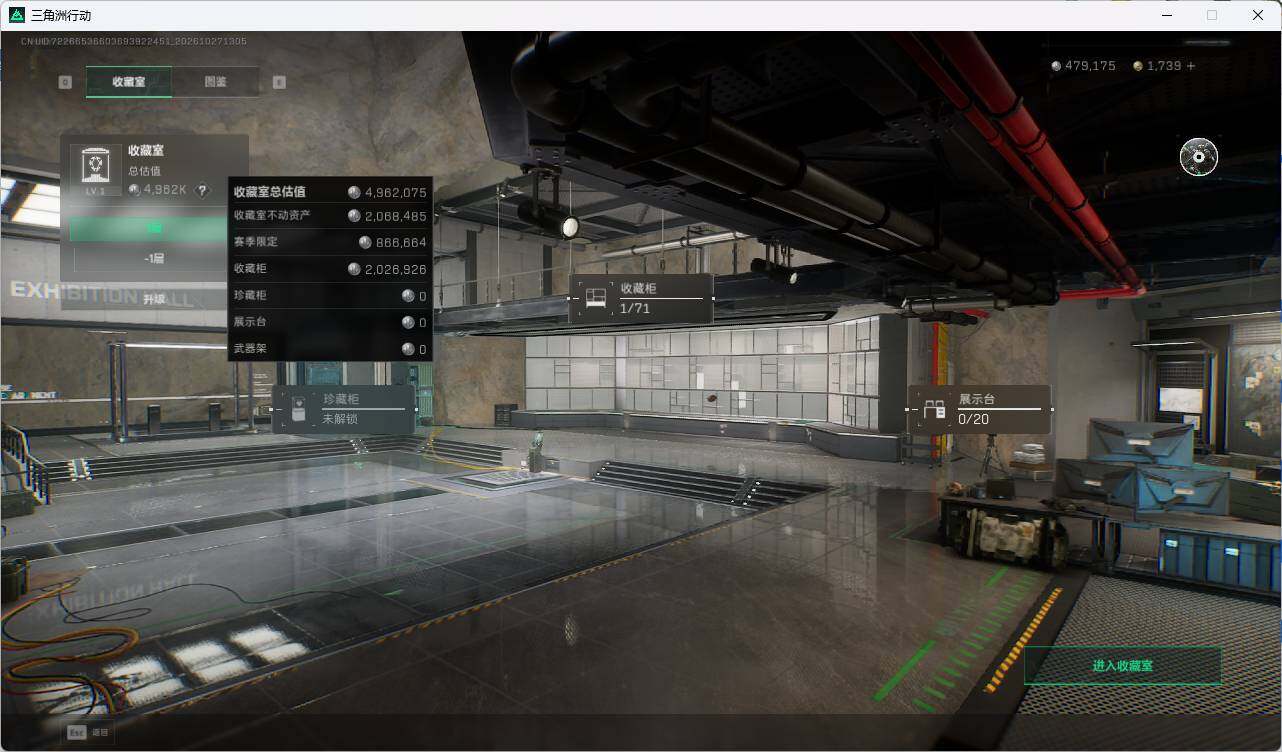The height and width of the screenshot is (752, 1282).
Task: Switch to the 收藏室 tab
Action: [129, 82]
